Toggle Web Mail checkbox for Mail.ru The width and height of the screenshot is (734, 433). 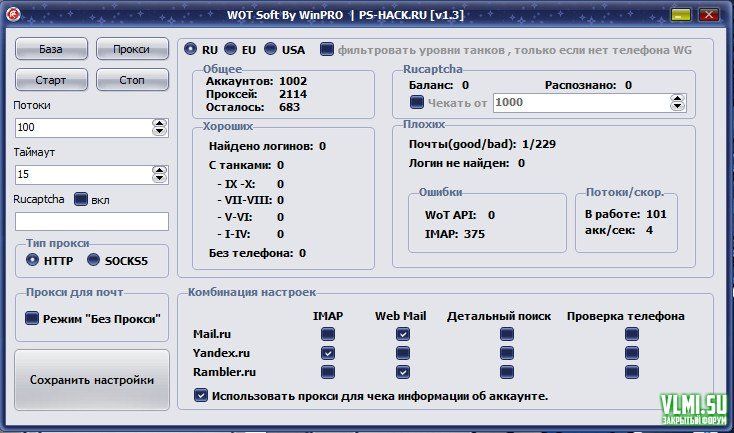click(x=402, y=334)
